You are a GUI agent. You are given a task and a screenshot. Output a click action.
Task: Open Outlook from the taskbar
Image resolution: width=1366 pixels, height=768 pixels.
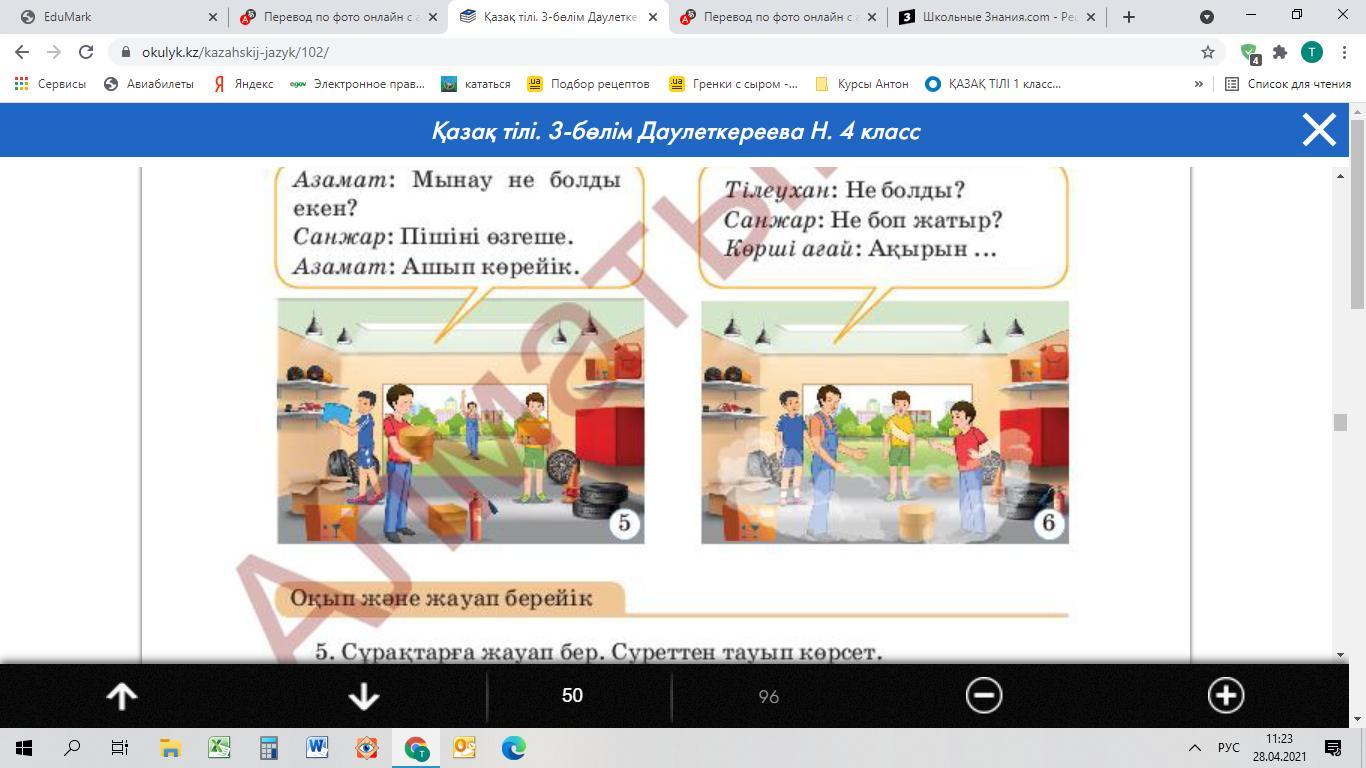[x=465, y=748]
